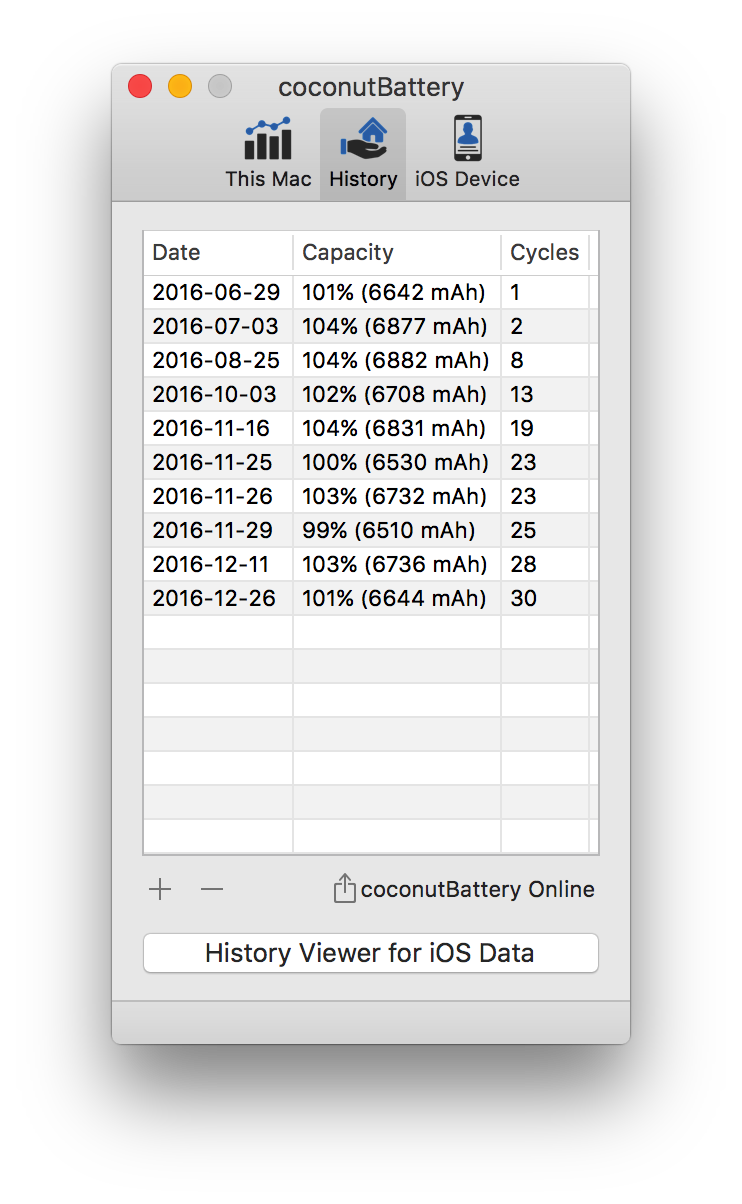
Task: Select the 2016-11-26 date cell
Action: pyautogui.click(x=216, y=496)
